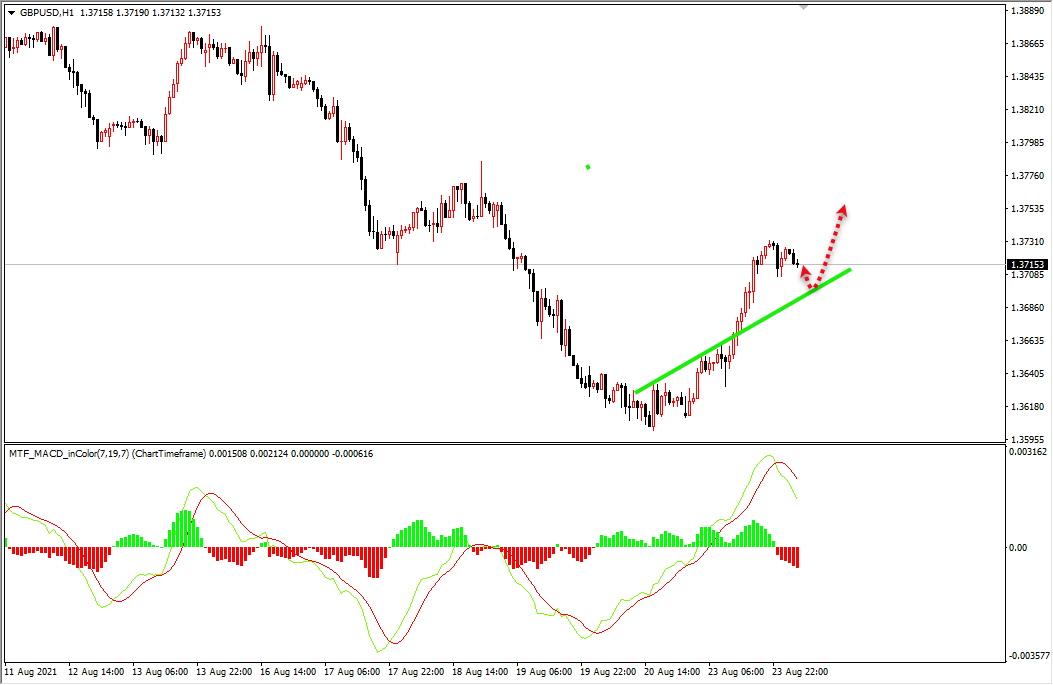1053x685 pixels.
Task: Click the 11 Aug 2021 time label
Action: pos(31,672)
